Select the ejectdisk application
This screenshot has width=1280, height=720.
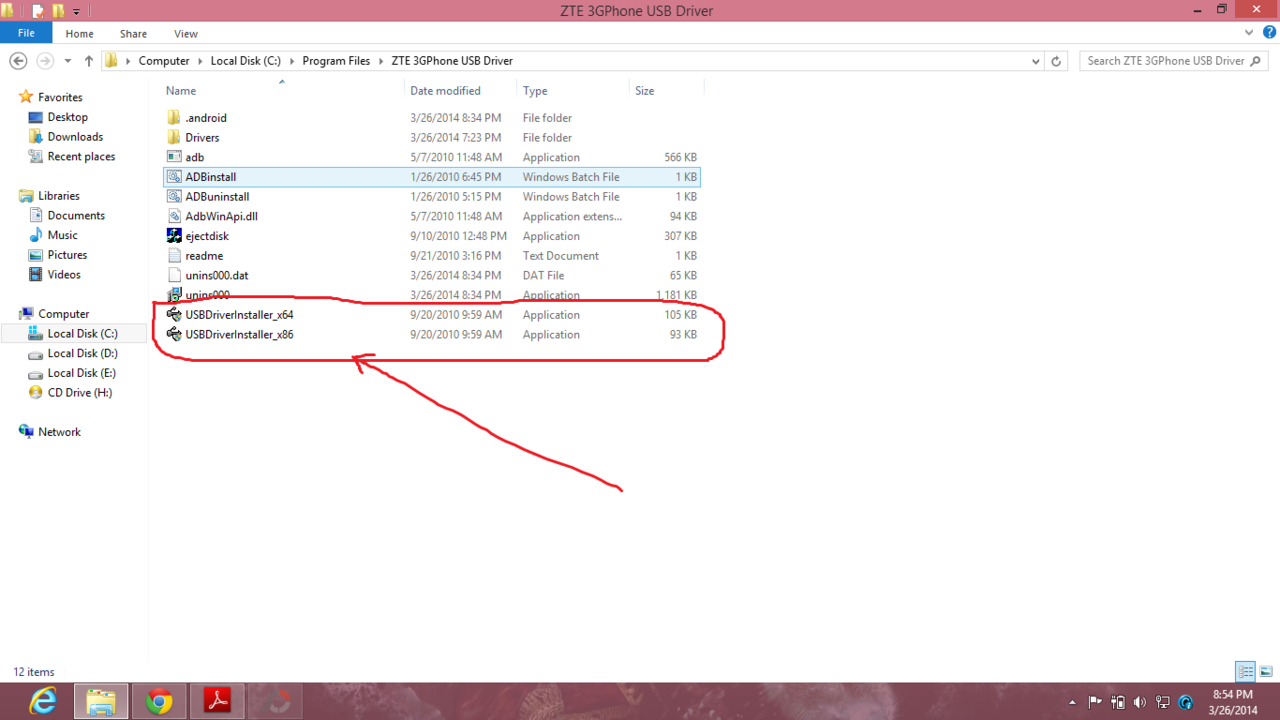pyautogui.click(x=207, y=236)
